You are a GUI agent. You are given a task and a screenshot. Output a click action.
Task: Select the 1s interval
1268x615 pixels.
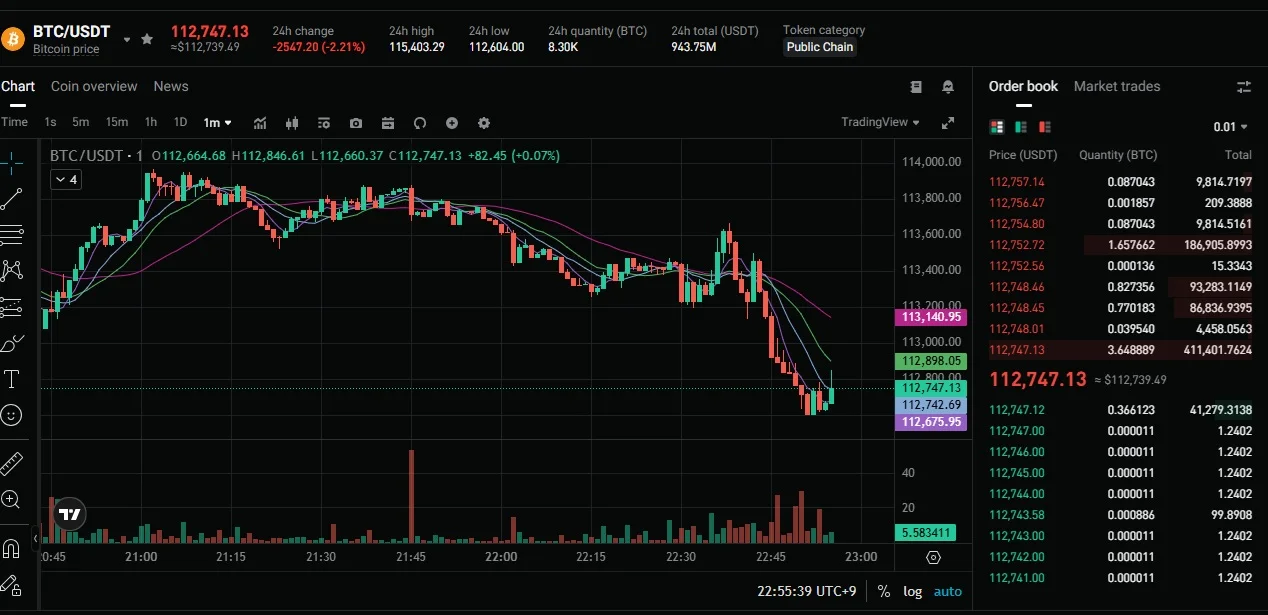coord(50,122)
